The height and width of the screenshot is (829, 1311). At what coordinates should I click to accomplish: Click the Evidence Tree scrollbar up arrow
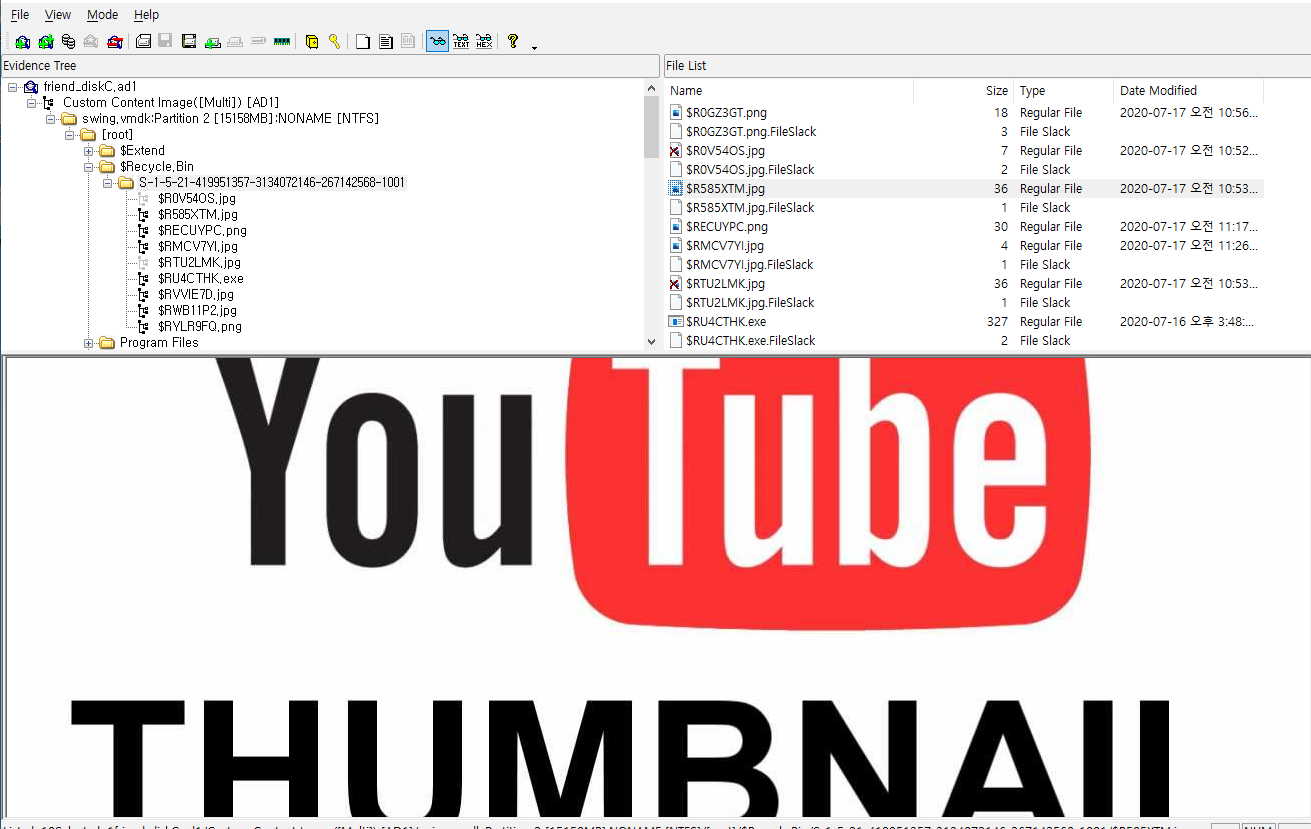(652, 87)
